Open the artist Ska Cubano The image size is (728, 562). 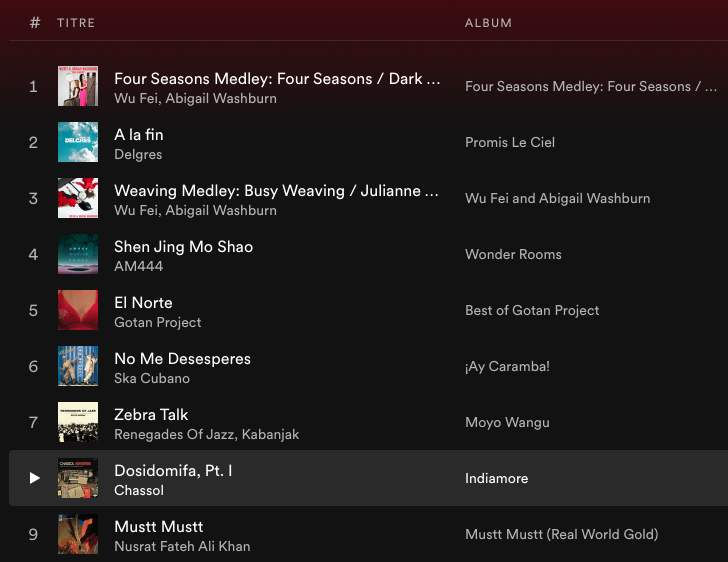(x=152, y=378)
